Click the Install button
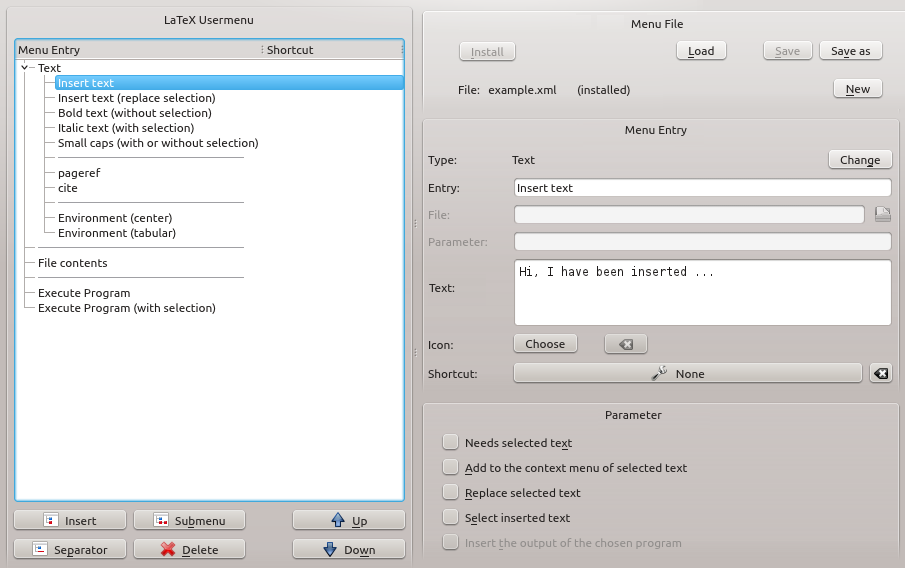 [487, 51]
